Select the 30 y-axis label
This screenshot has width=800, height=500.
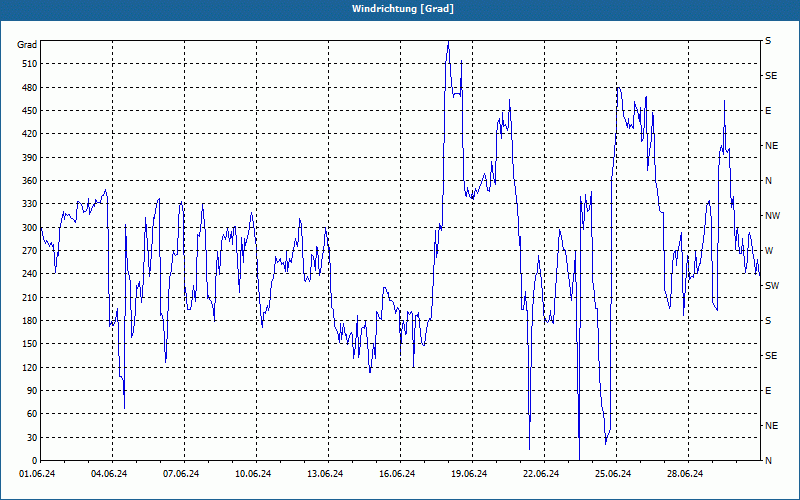tap(32, 437)
